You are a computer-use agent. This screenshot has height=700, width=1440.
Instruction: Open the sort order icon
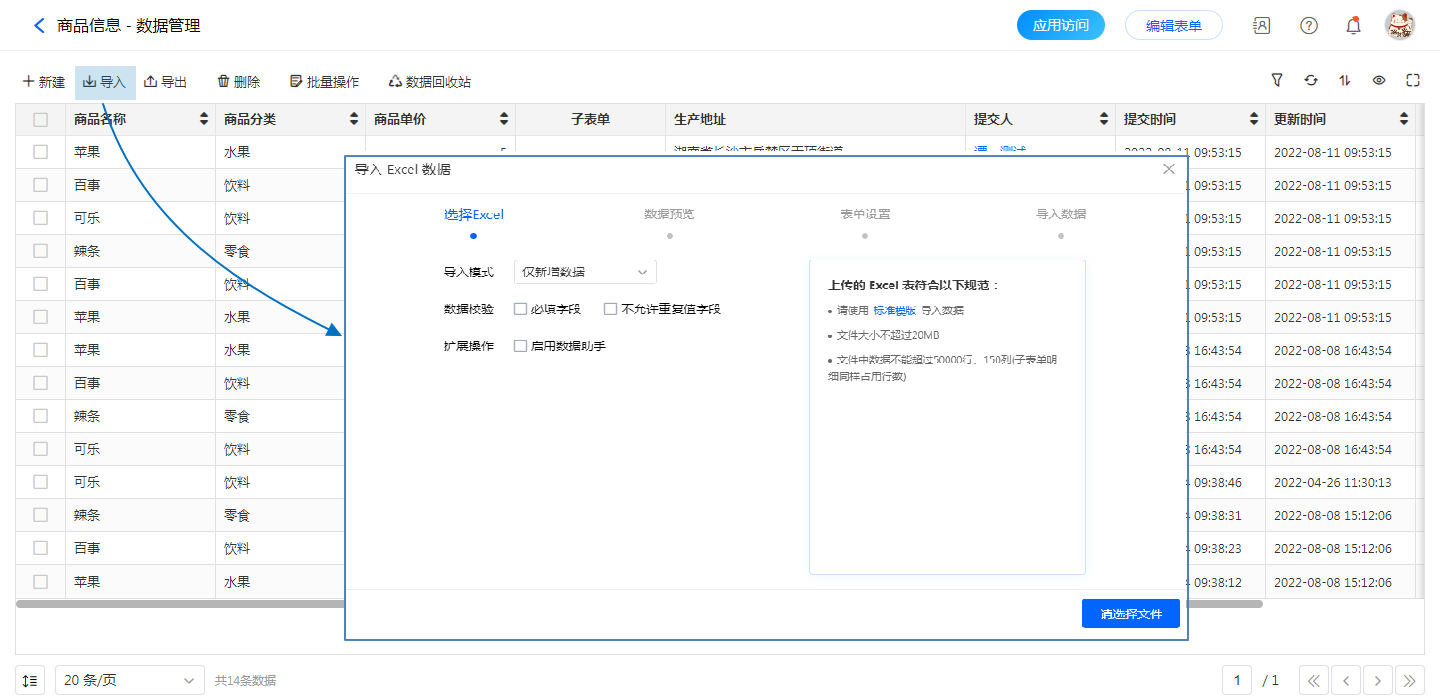coord(1345,81)
